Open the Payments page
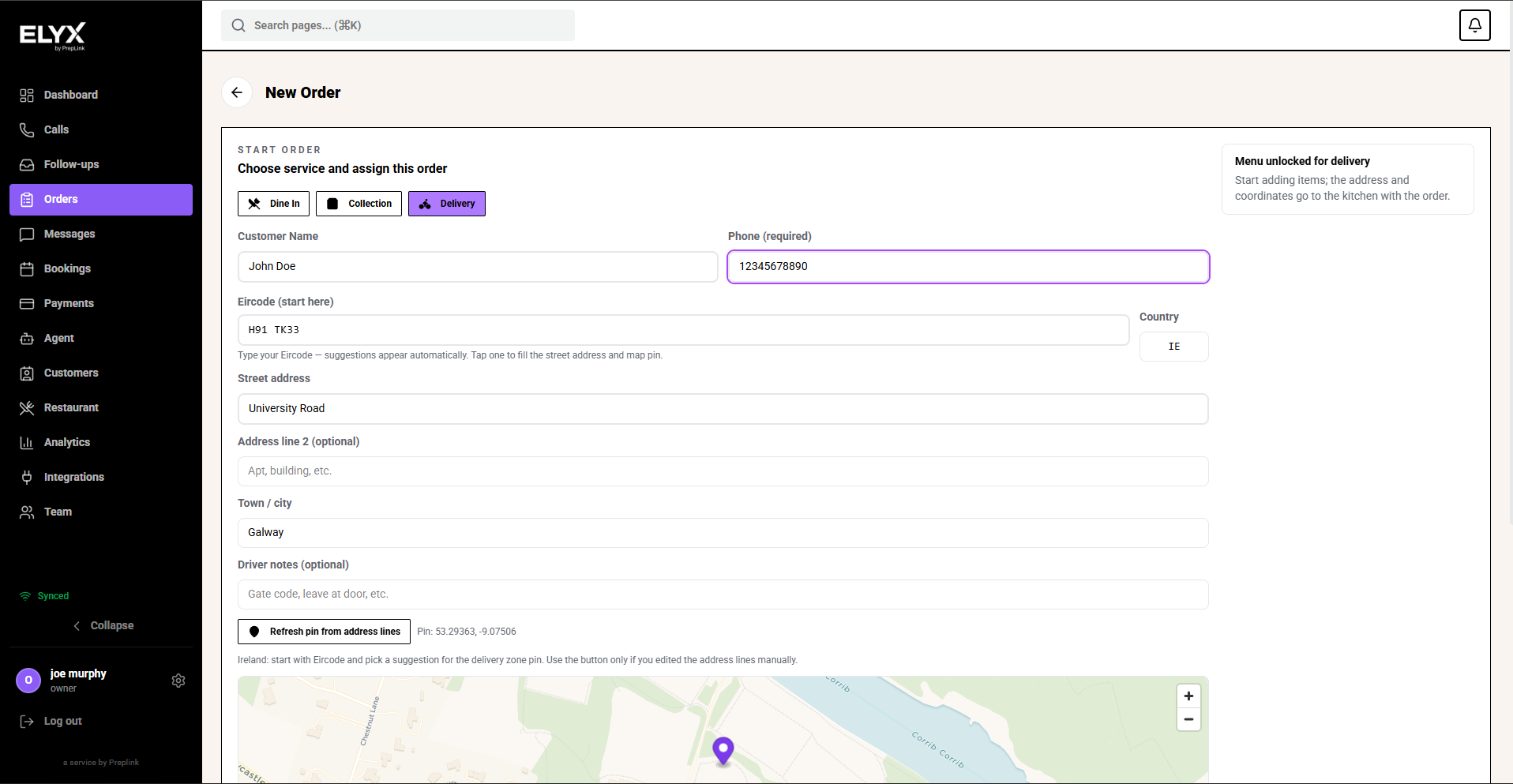This screenshot has width=1513, height=784. (x=101, y=303)
